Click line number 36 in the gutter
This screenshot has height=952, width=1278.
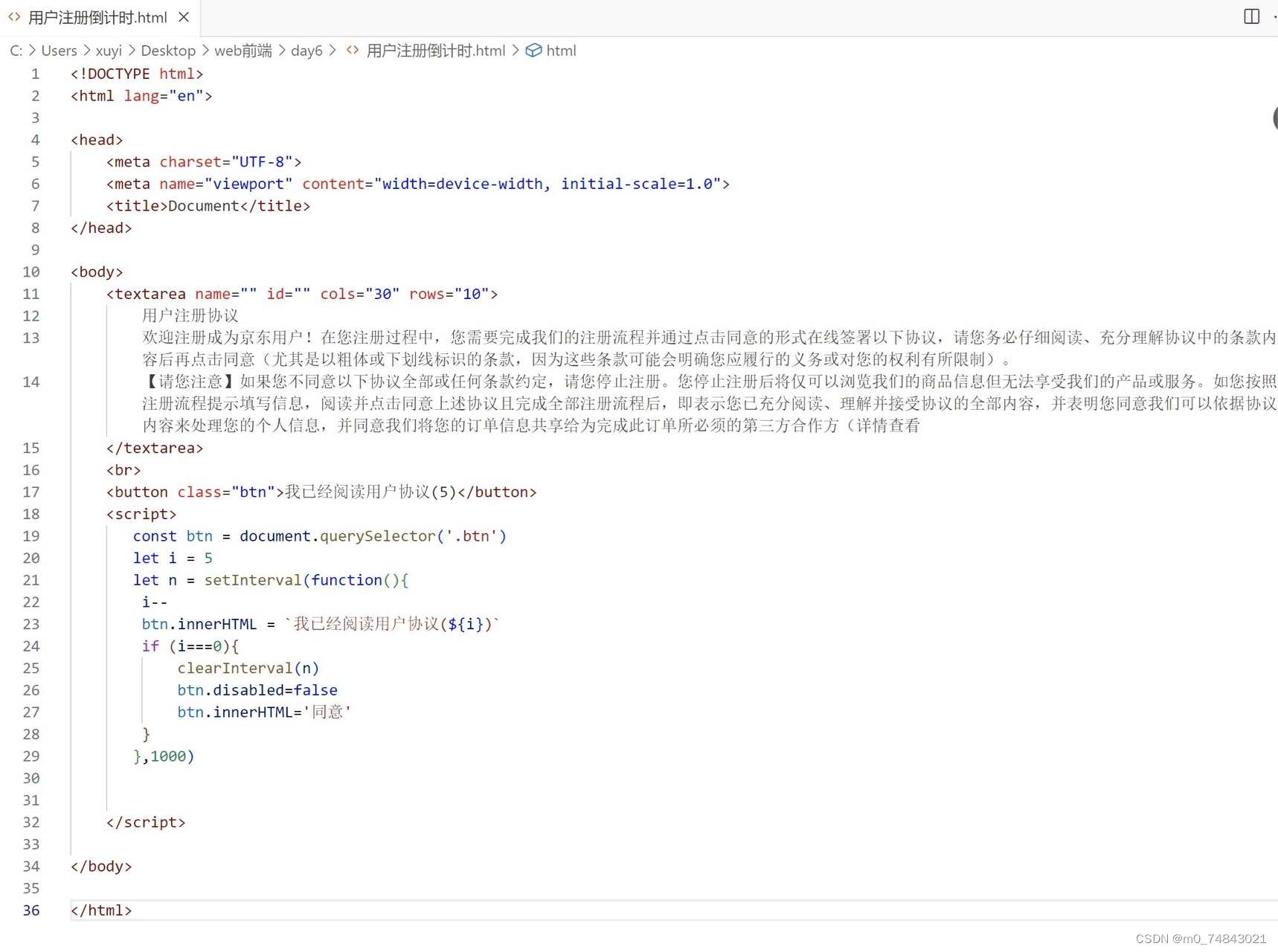point(31,910)
